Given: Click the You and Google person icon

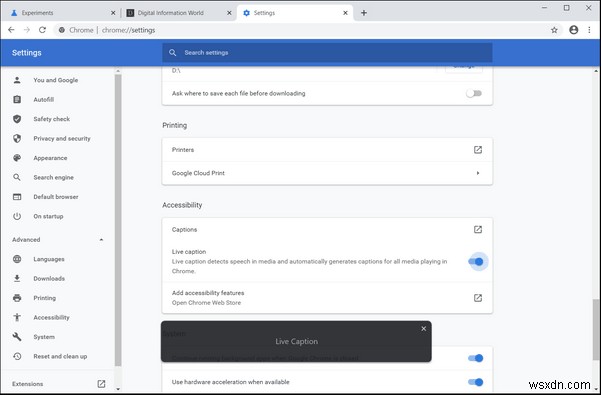Looking at the screenshot, I should point(17,80).
